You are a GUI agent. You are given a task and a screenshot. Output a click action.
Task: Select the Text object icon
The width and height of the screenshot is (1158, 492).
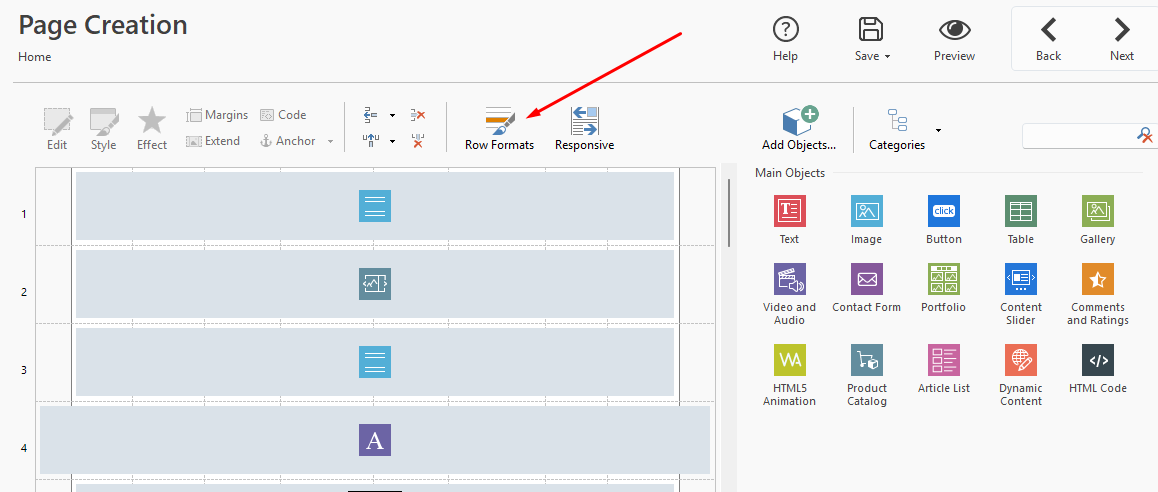tap(789, 212)
